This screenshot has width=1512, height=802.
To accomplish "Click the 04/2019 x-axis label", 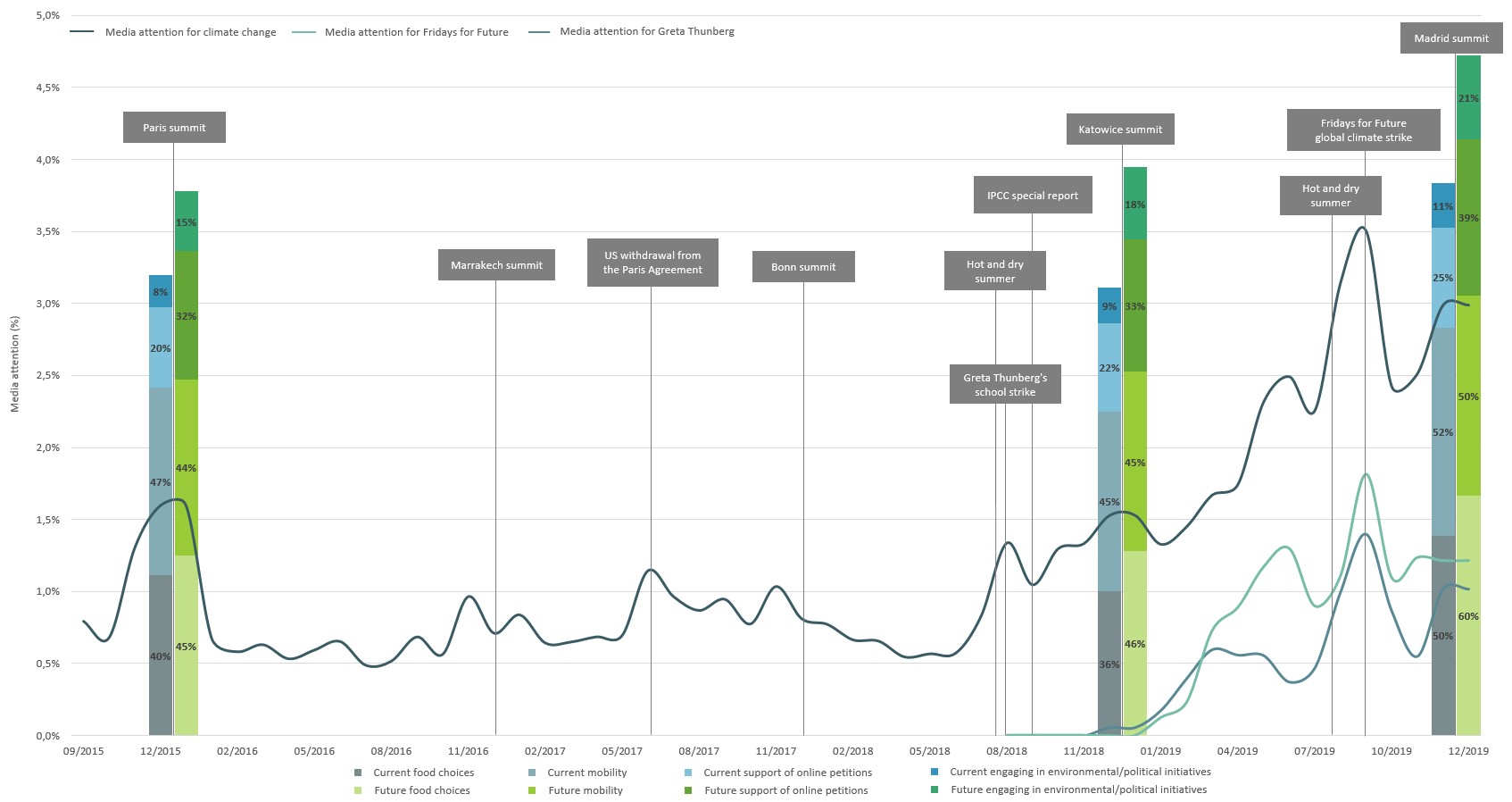I will click(1237, 751).
